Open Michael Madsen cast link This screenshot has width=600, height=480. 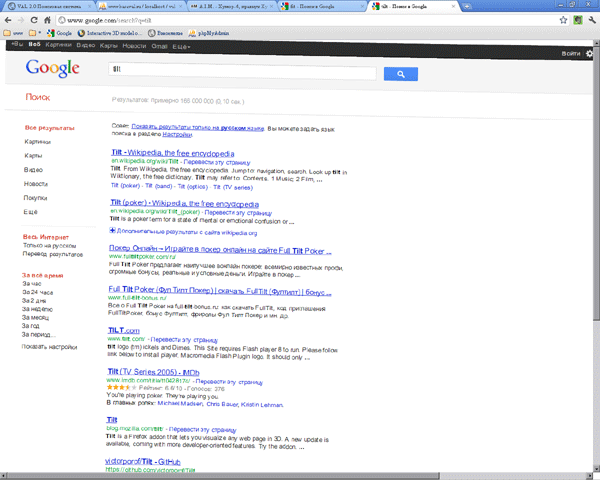point(180,403)
